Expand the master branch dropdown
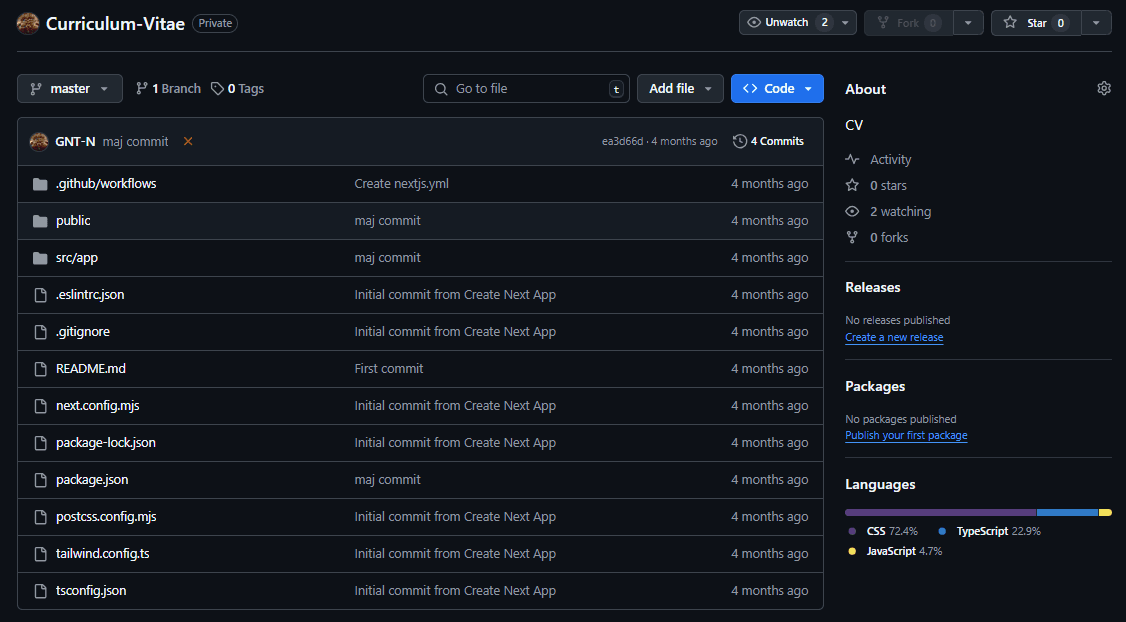This screenshot has height=622, width=1126. 70,88
